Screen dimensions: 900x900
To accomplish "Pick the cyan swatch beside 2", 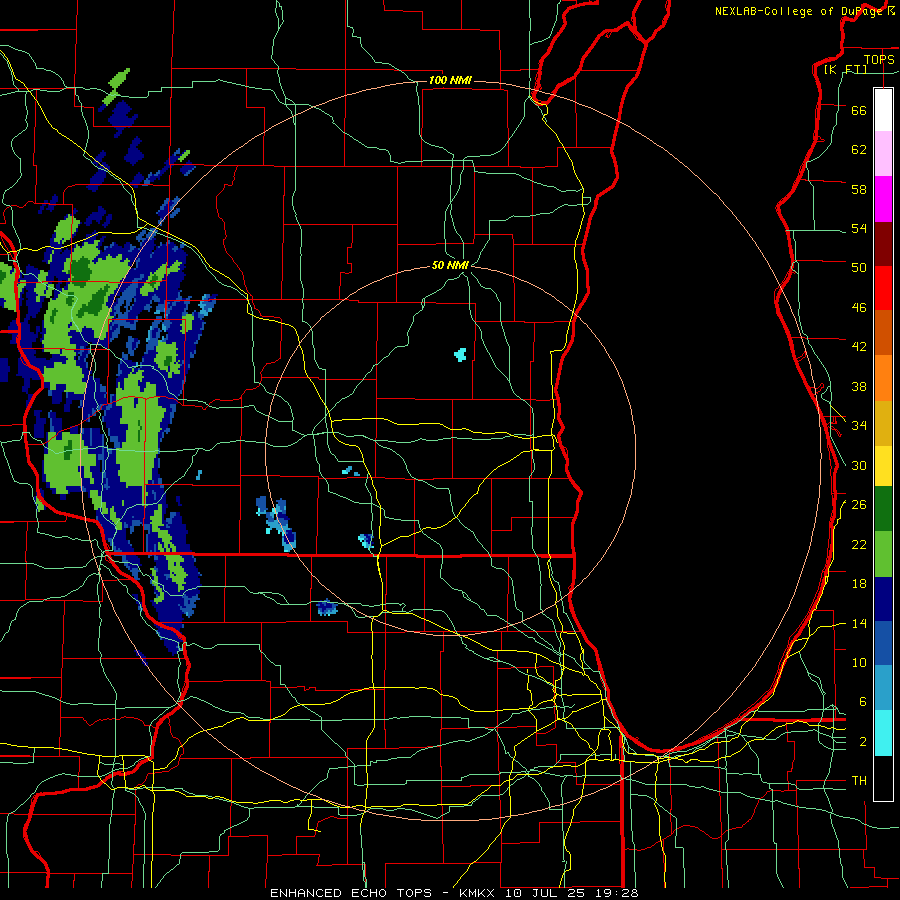I will [x=883, y=733].
